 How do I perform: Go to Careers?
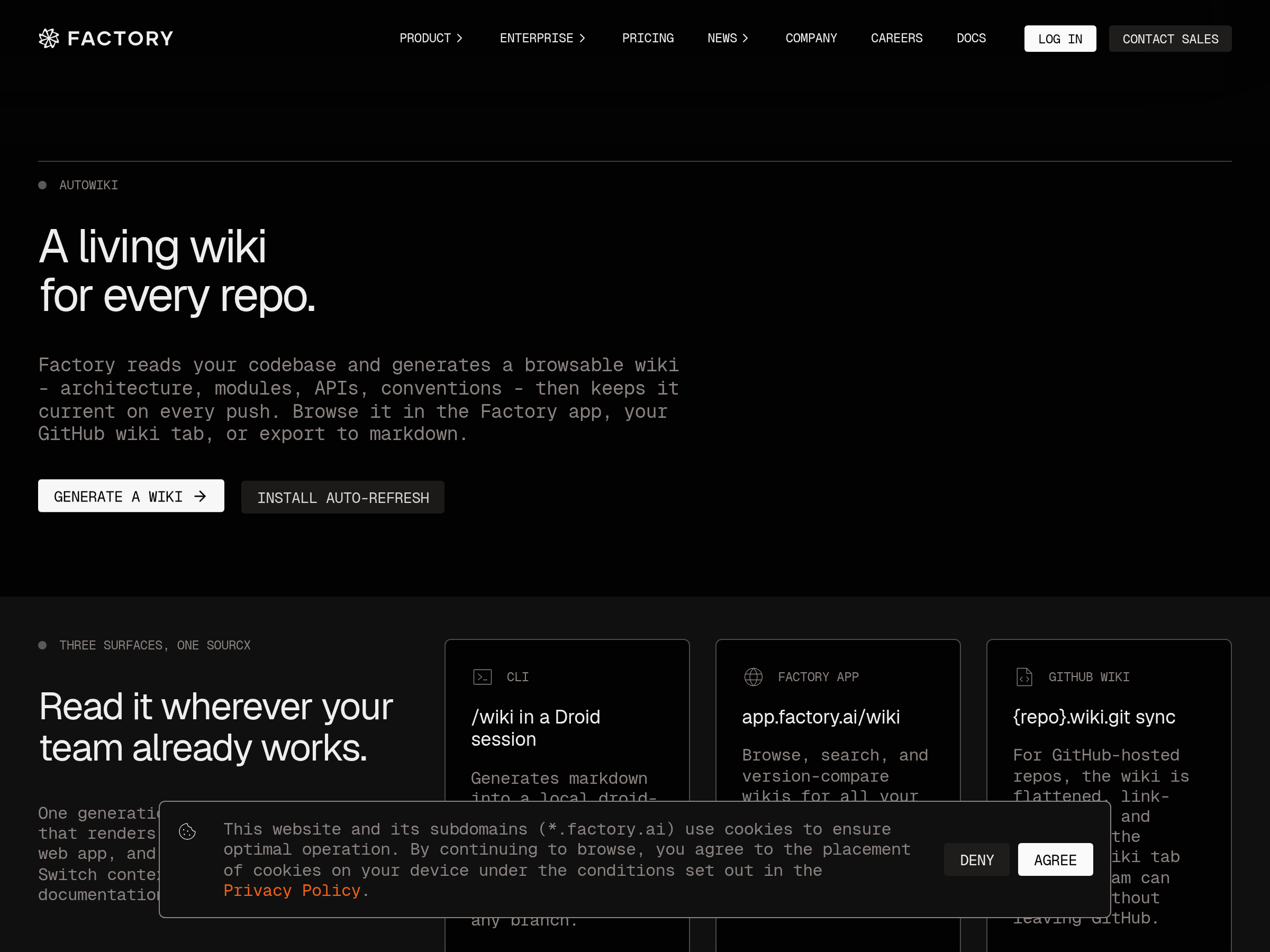(896, 39)
